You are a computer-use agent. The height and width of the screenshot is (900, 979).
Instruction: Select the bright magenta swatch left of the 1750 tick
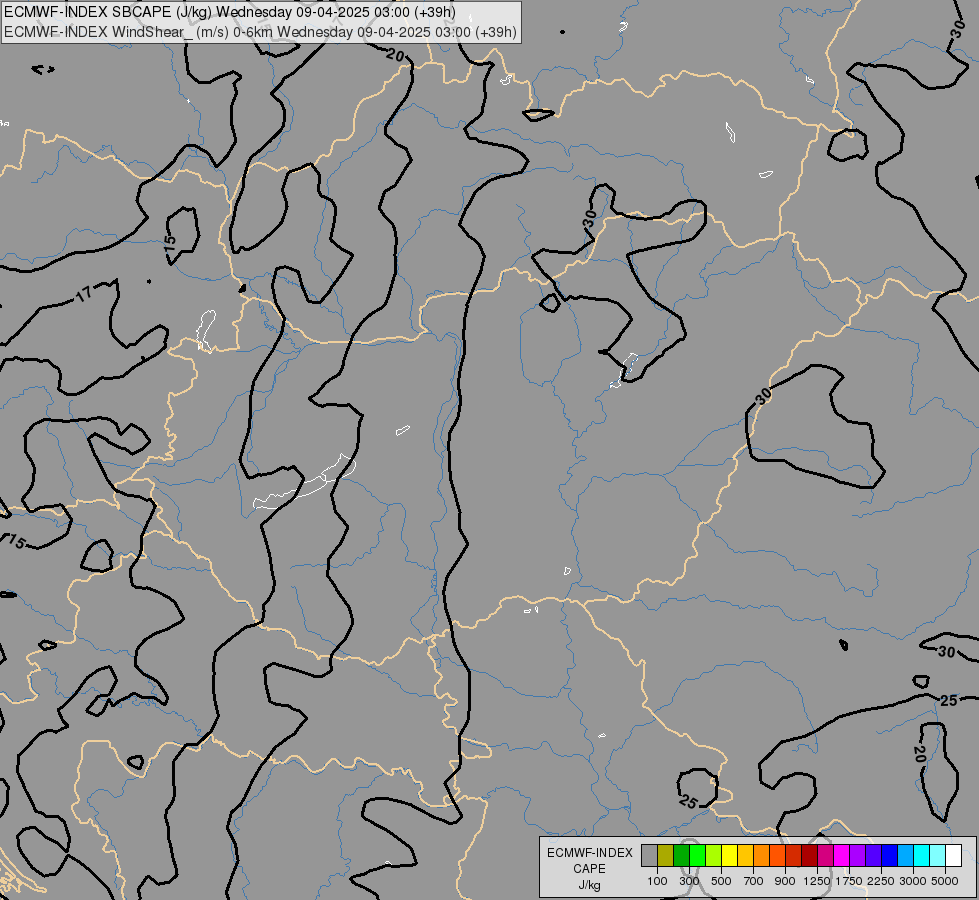pos(841,856)
